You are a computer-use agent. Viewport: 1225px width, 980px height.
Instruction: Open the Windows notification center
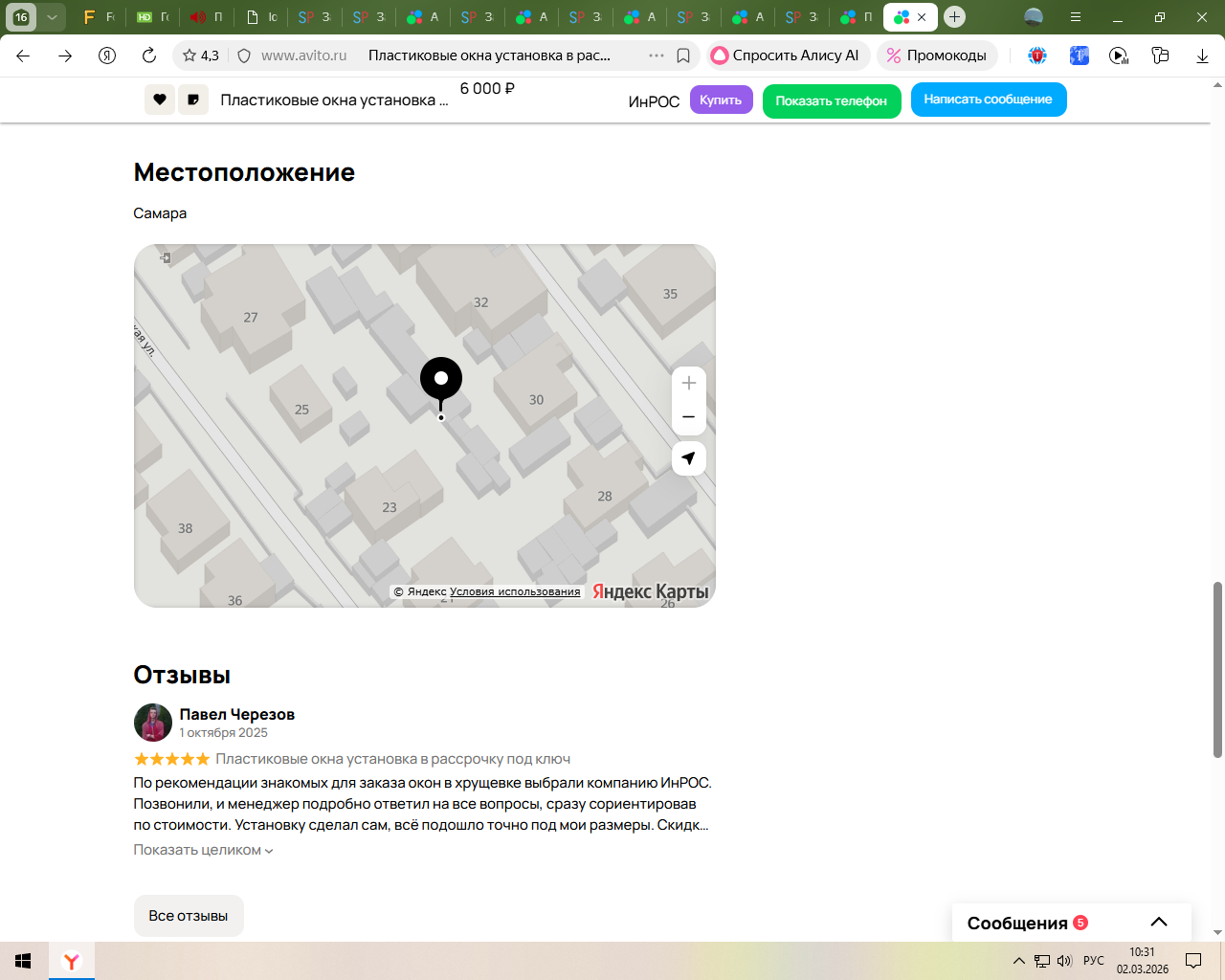(x=1193, y=961)
